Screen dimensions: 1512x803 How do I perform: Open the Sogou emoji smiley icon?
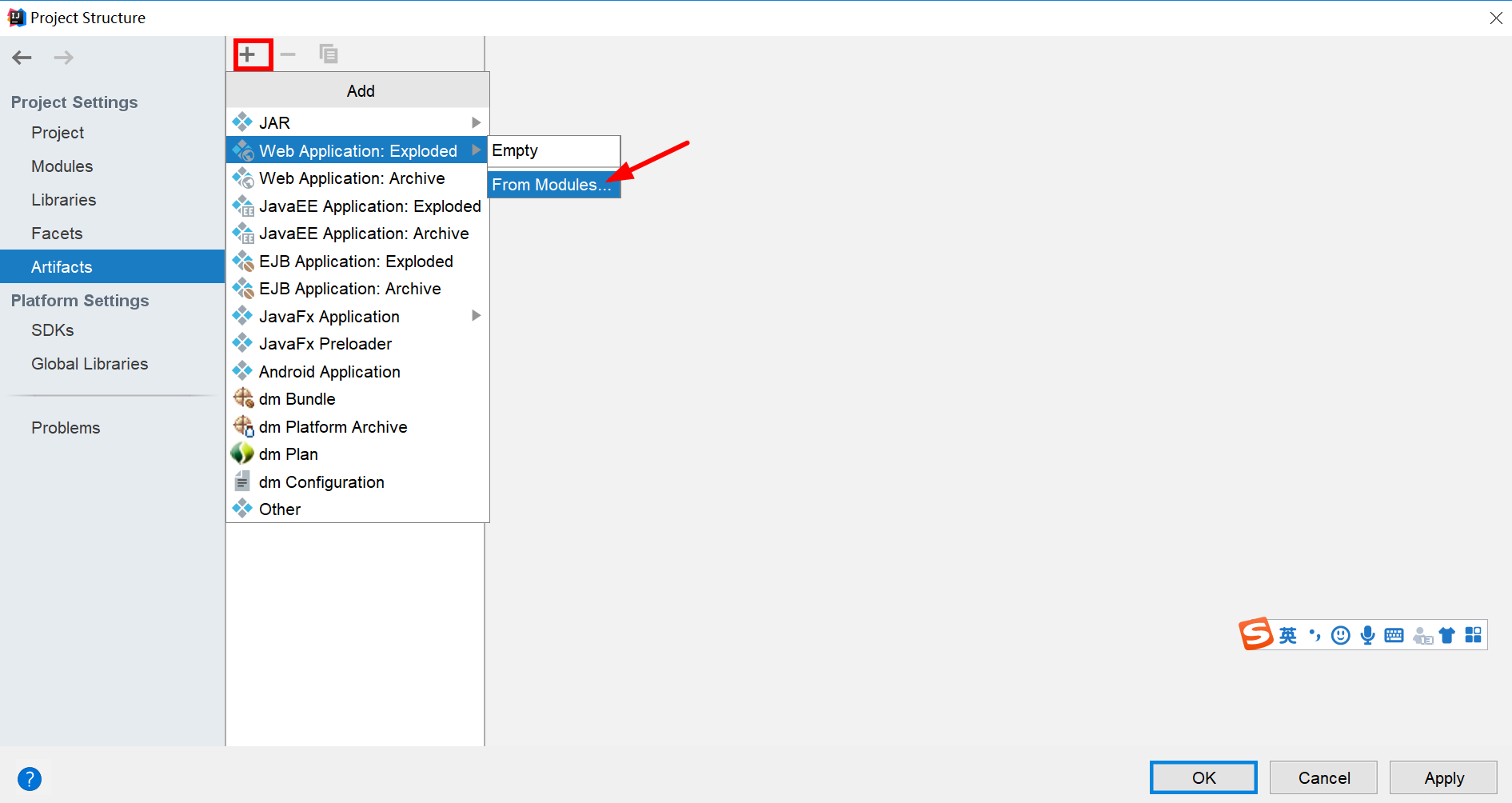(x=1341, y=635)
